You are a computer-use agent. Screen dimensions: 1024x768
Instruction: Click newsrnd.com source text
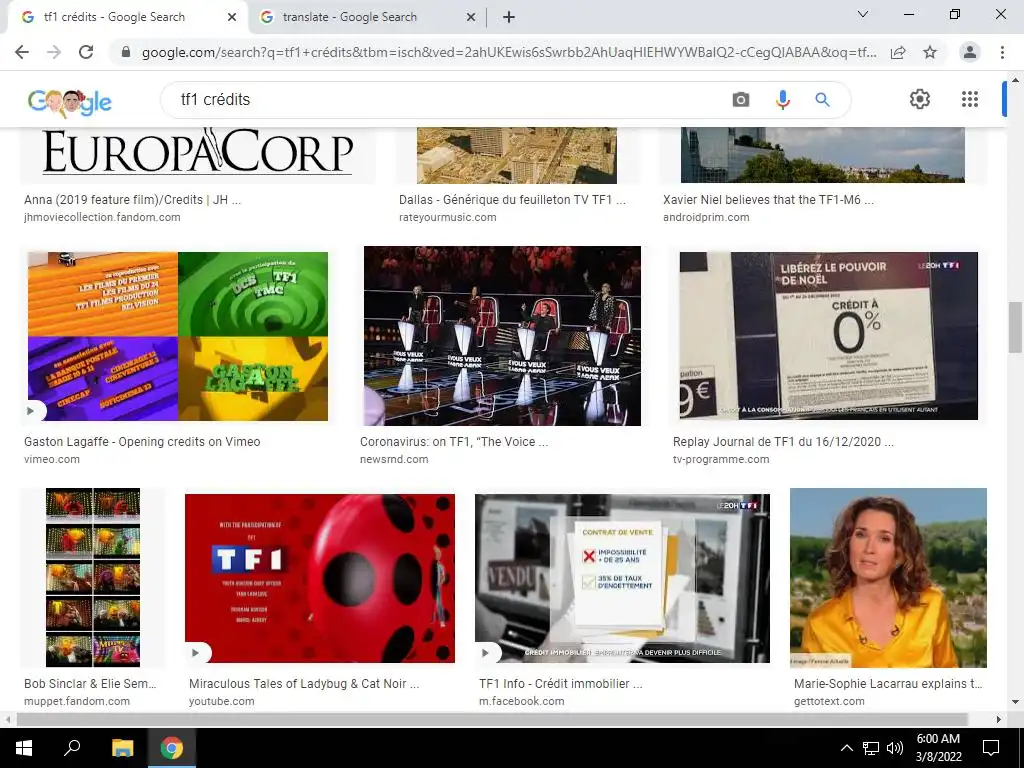pos(394,459)
